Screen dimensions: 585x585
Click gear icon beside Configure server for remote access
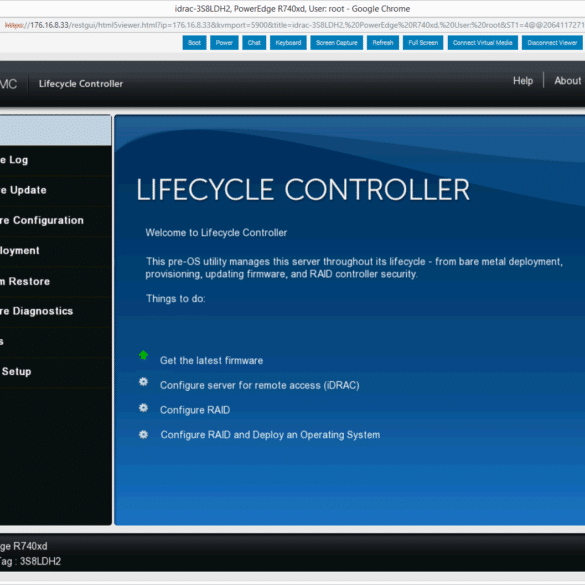click(143, 382)
